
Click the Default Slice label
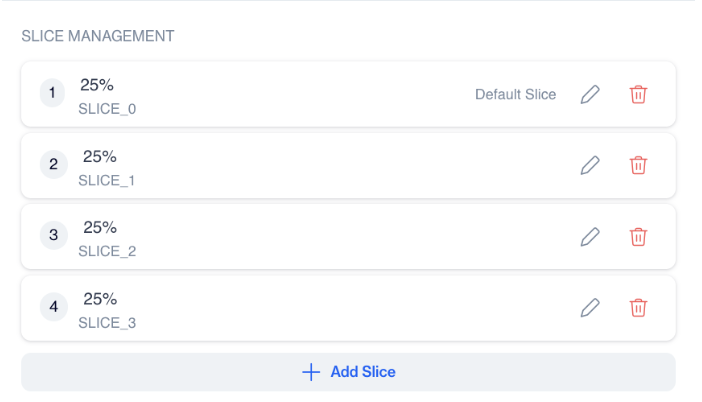coord(515,95)
